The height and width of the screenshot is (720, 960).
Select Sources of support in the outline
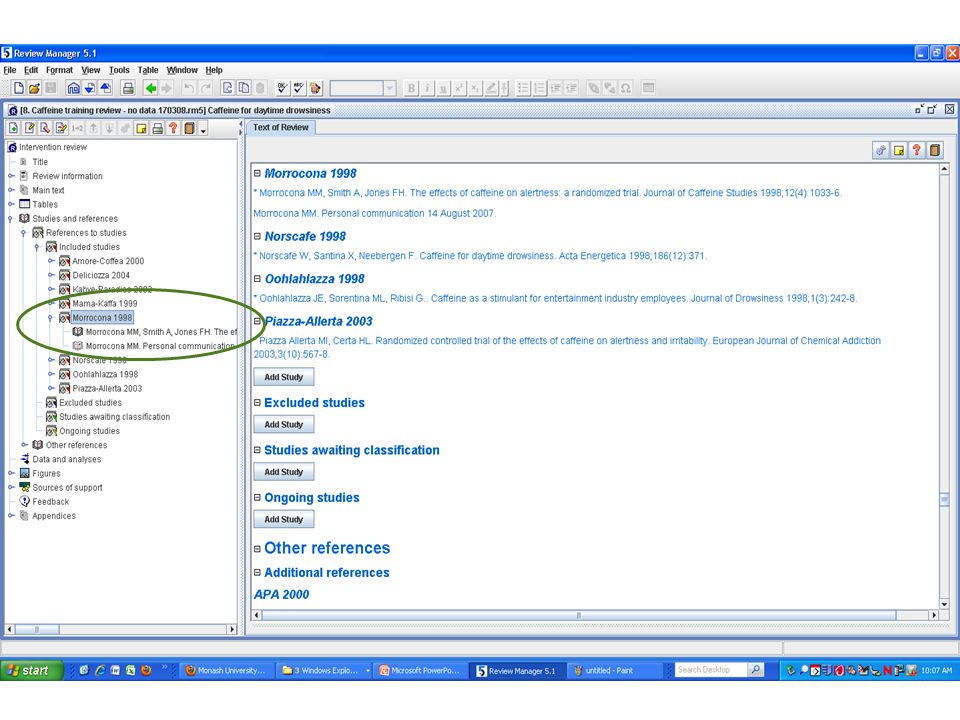pos(67,487)
